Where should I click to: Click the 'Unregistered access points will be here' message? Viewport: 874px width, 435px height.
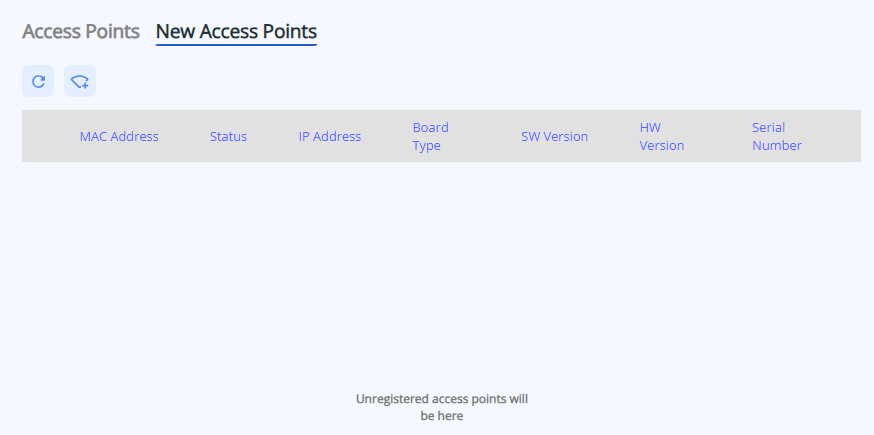pos(441,407)
